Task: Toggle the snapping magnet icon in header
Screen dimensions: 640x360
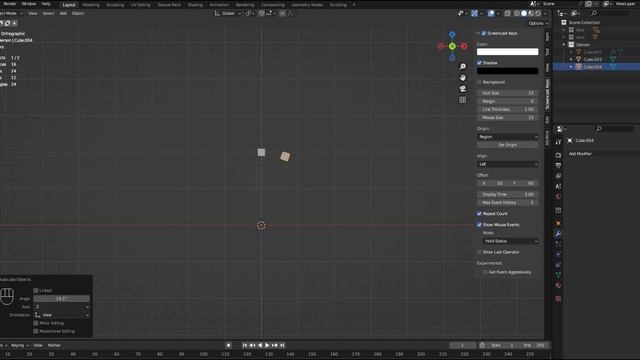Action: [x=261, y=13]
